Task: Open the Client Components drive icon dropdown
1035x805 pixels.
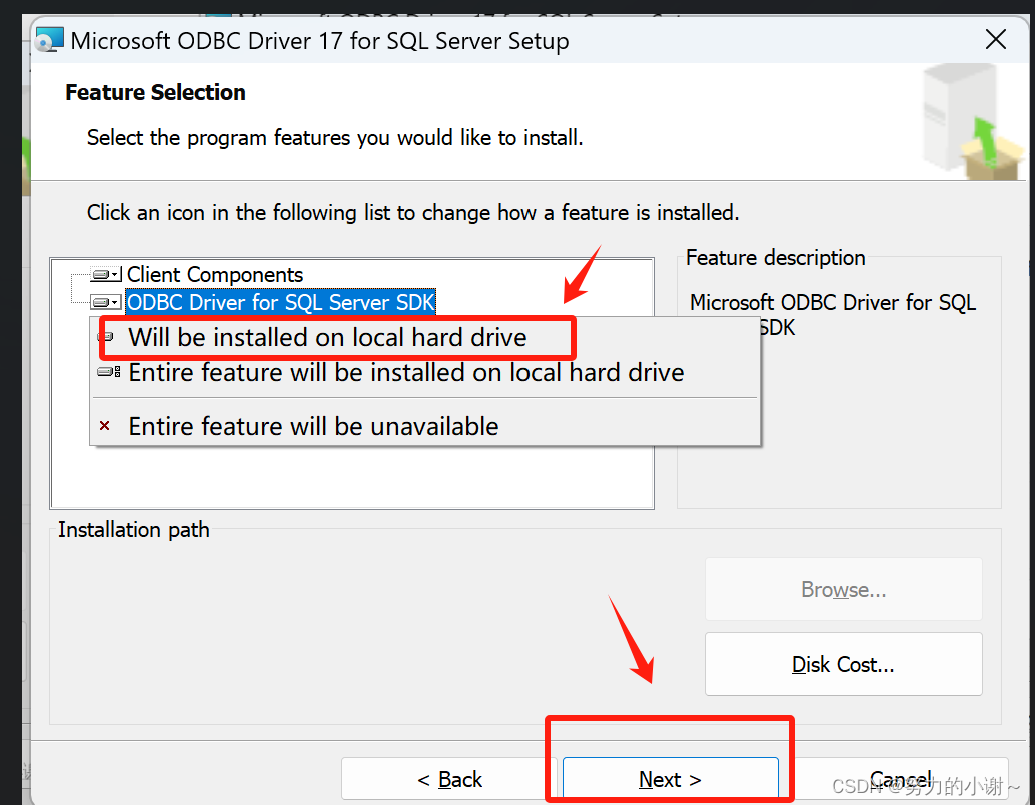Action: pyautogui.click(x=106, y=274)
